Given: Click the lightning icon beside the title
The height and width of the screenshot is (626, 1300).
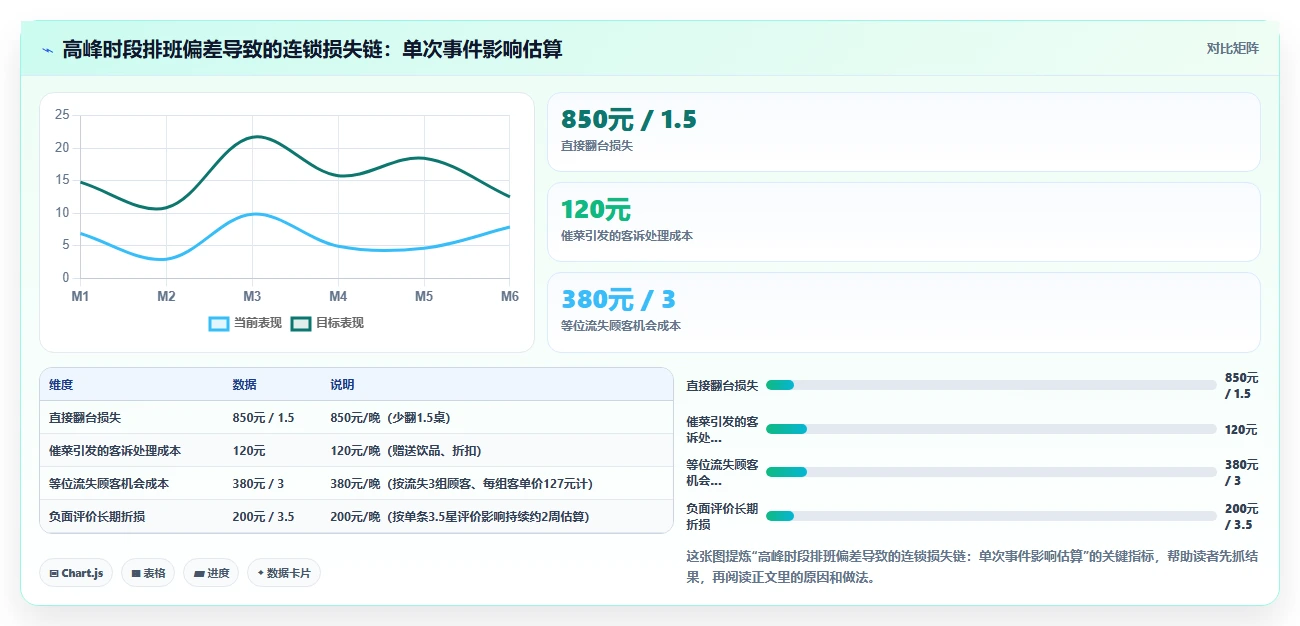Looking at the screenshot, I should click(47, 49).
